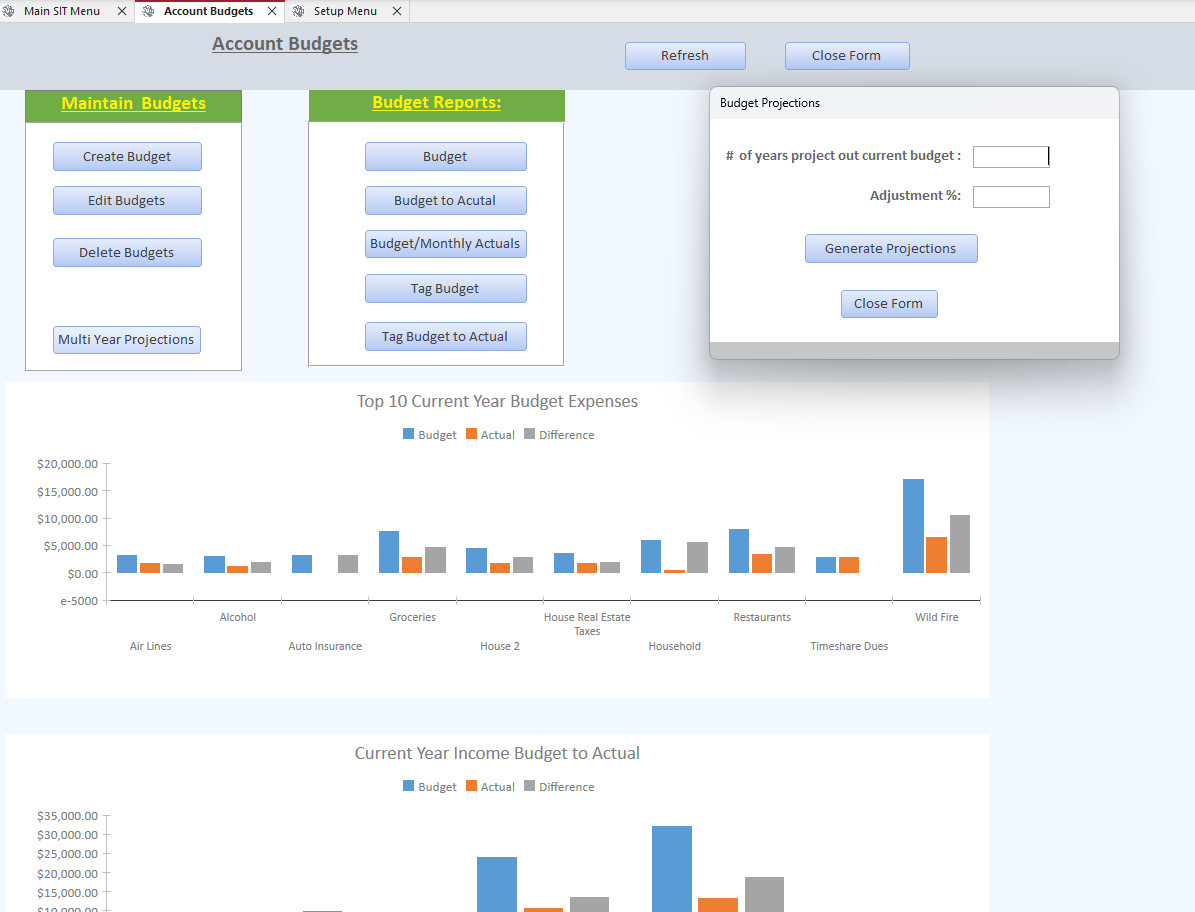
Task: Click the Wild Fire blue budget bar
Action: [913, 526]
